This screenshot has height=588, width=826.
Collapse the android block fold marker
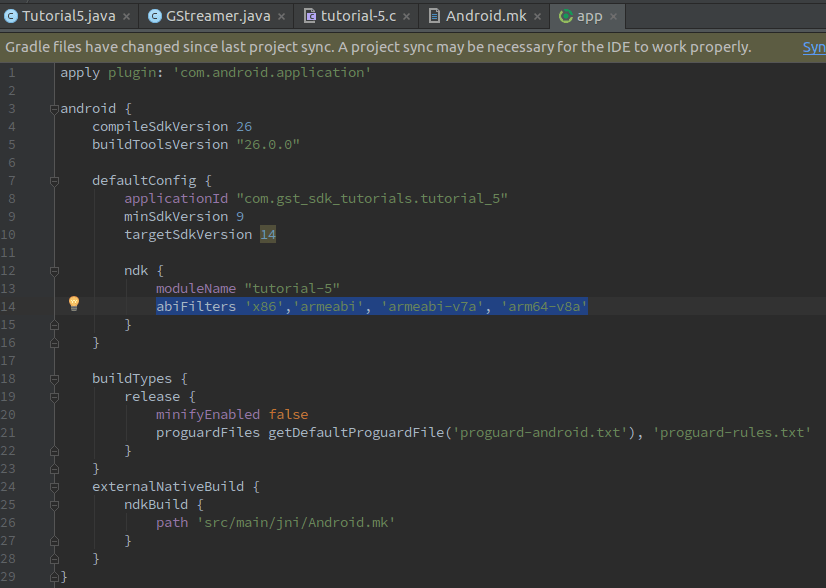pos(54,108)
